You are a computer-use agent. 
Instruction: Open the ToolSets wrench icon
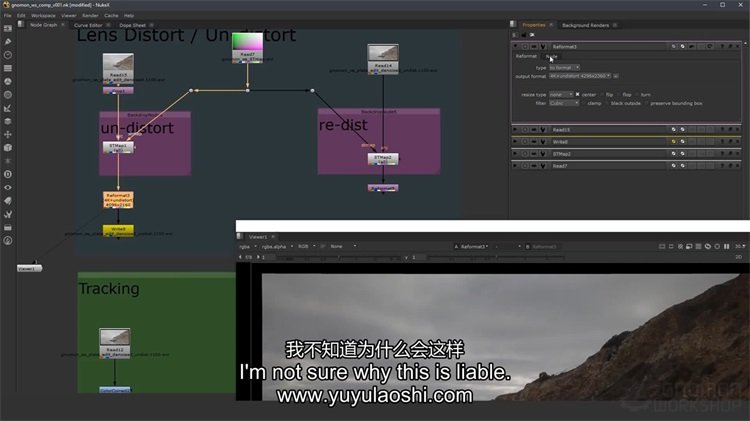(x=8, y=214)
